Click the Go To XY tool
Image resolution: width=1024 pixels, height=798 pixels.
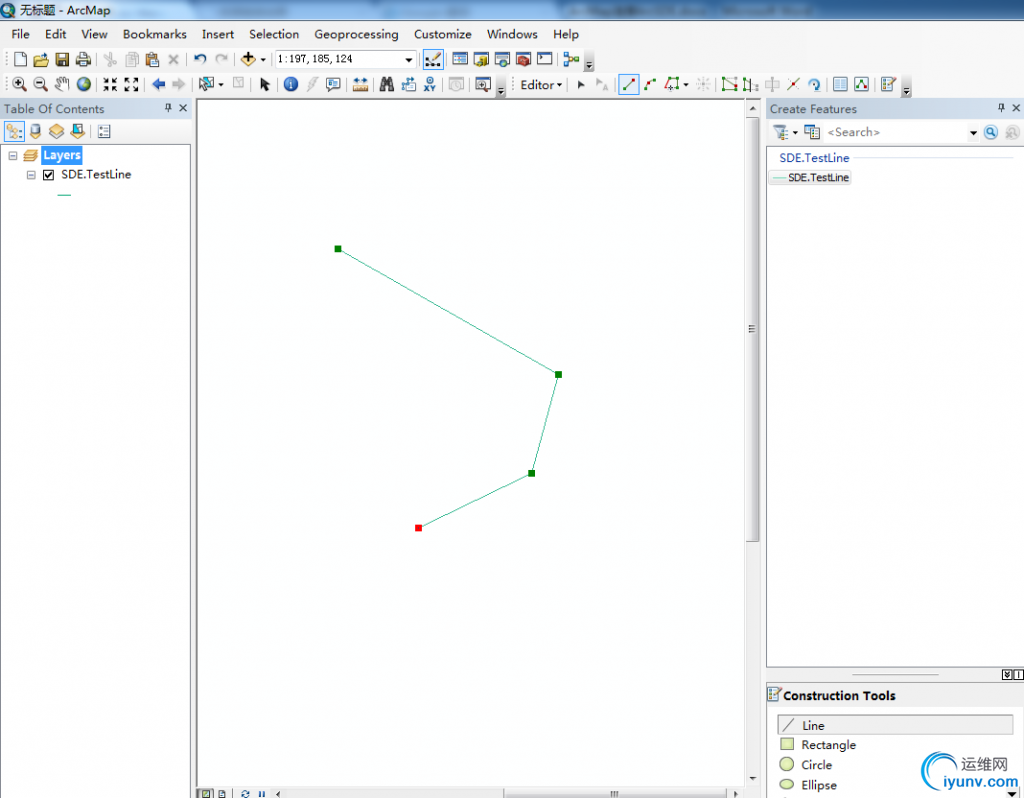pyautogui.click(x=429, y=84)
